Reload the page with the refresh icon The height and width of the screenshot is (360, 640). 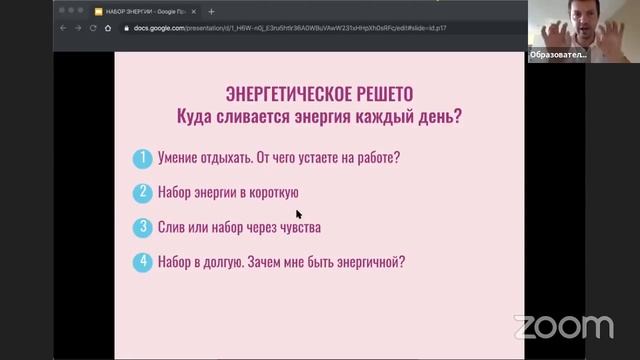(93, 28)
